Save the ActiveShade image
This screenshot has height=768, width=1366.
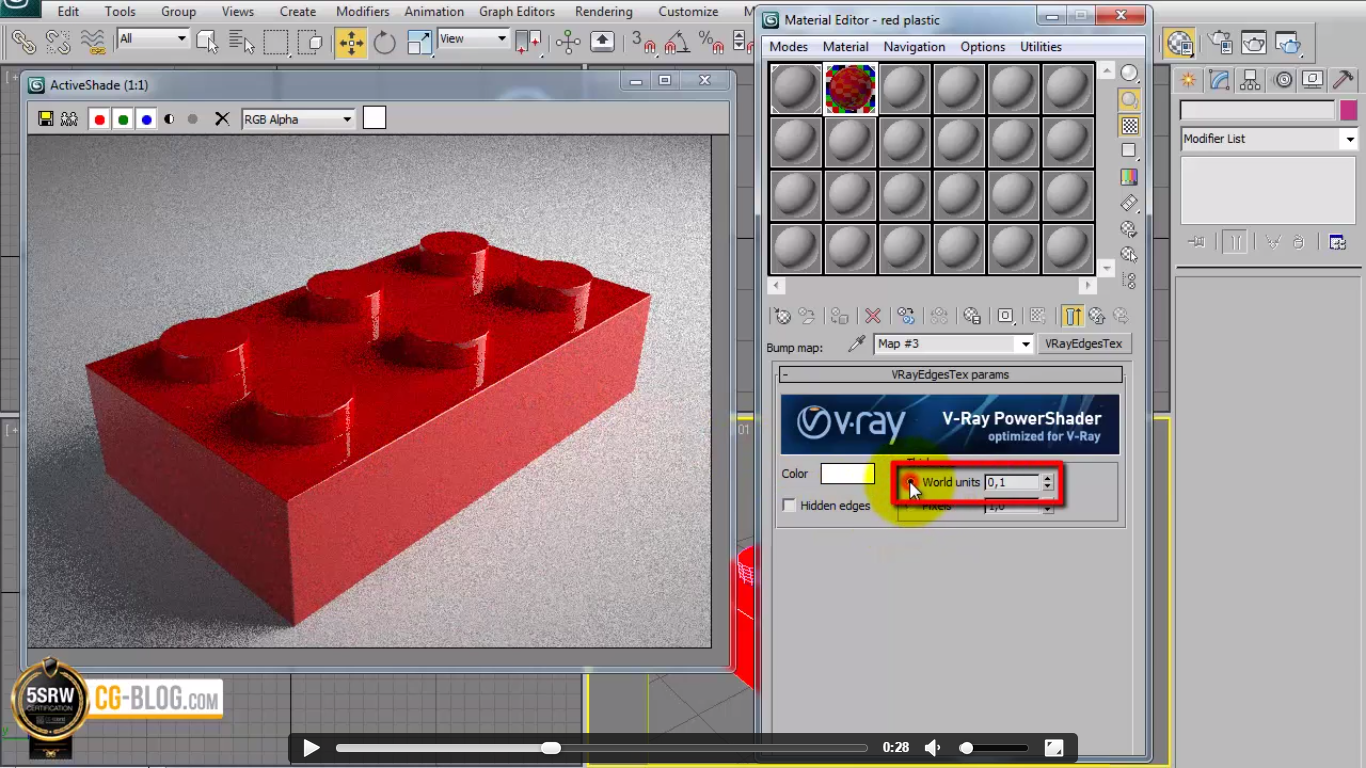tap(45, 119)
